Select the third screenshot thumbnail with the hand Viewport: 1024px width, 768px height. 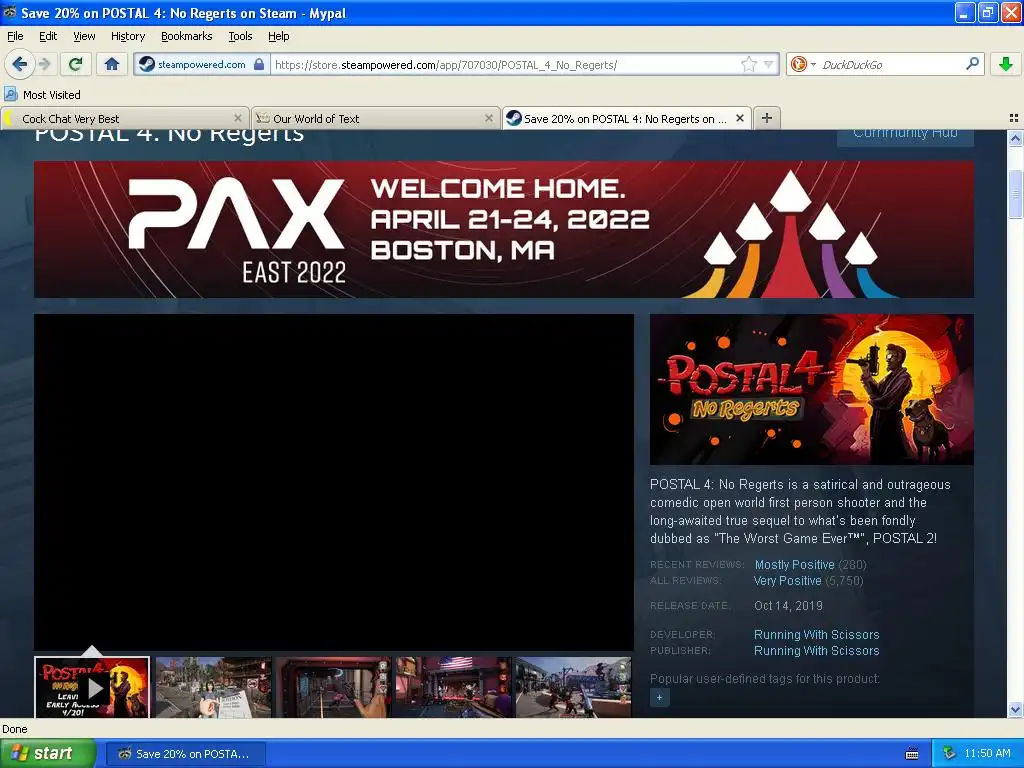point(333,687)
